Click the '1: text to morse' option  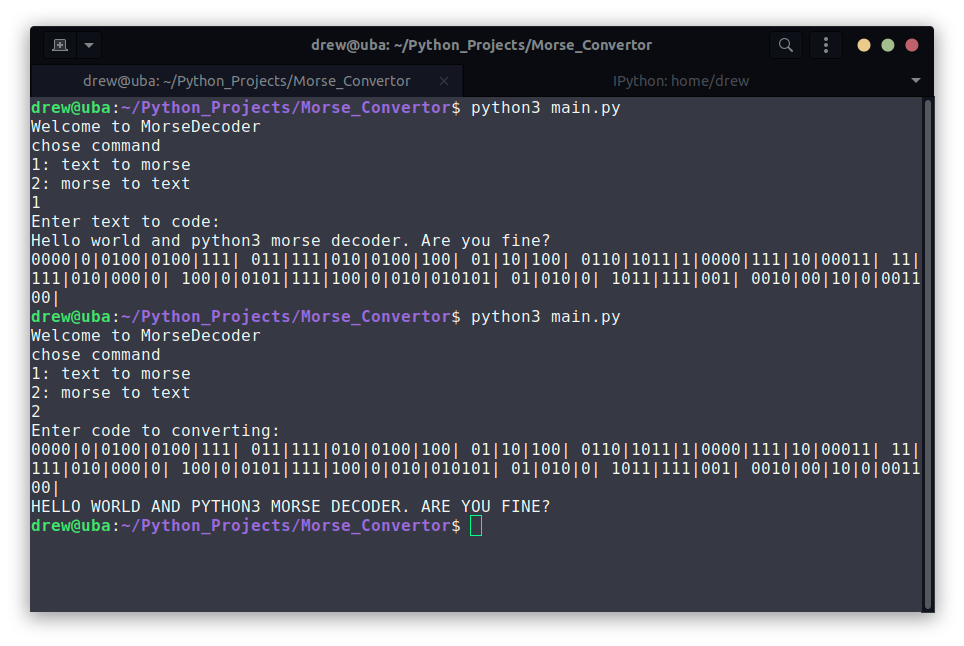[x=110, y=164]
